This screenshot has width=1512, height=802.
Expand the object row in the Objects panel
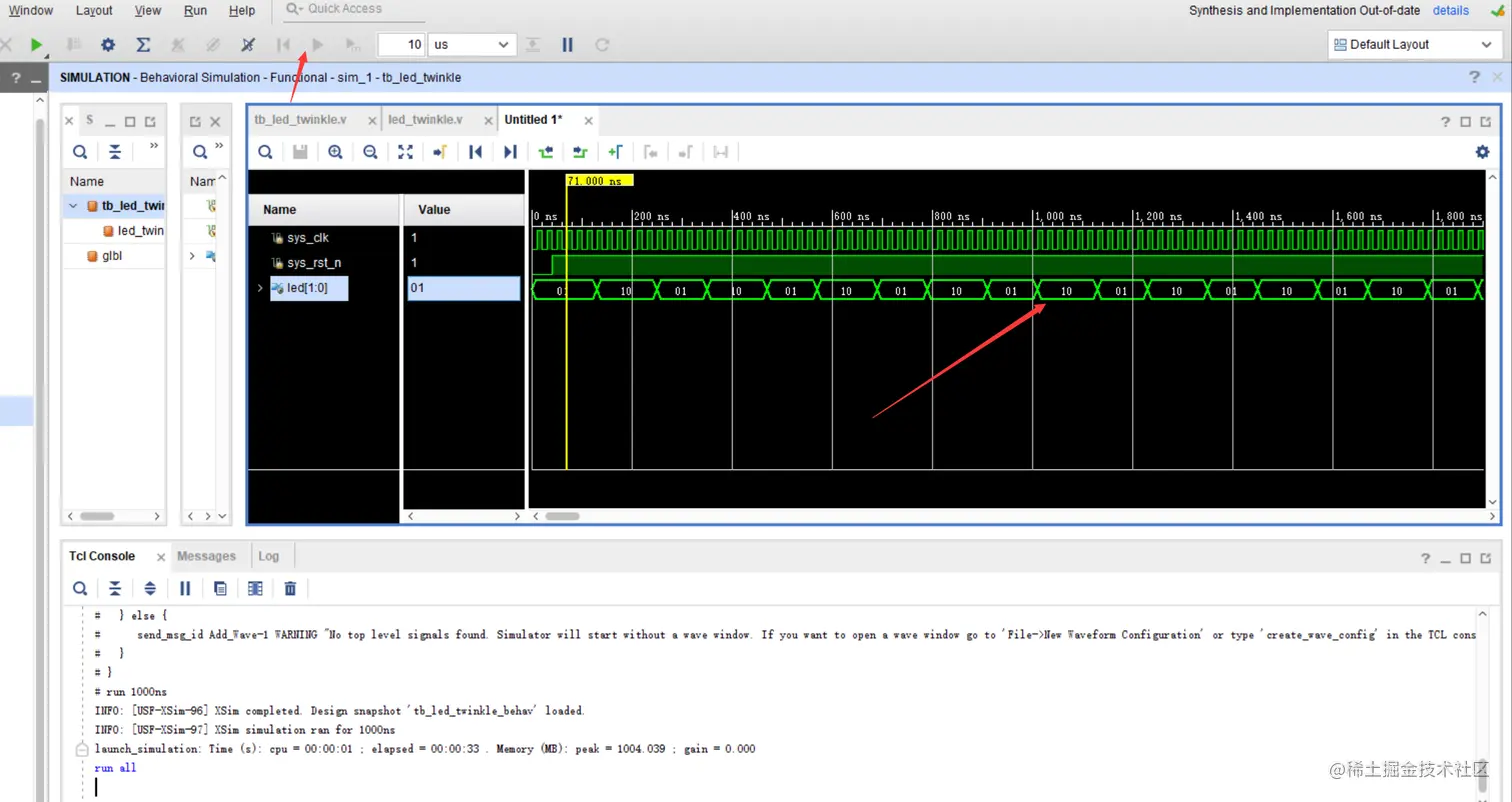[x=193, y=256]
